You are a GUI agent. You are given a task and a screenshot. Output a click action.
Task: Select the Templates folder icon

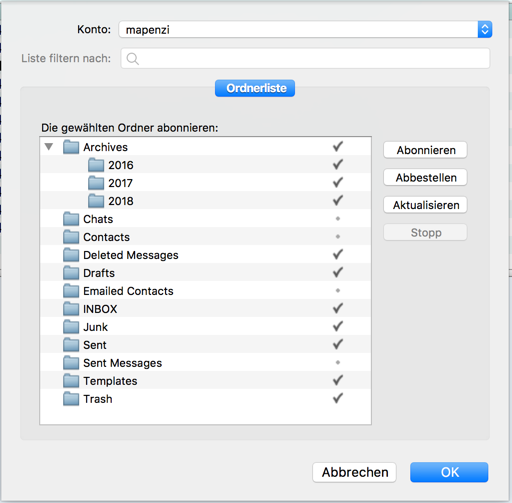(71, 381)
